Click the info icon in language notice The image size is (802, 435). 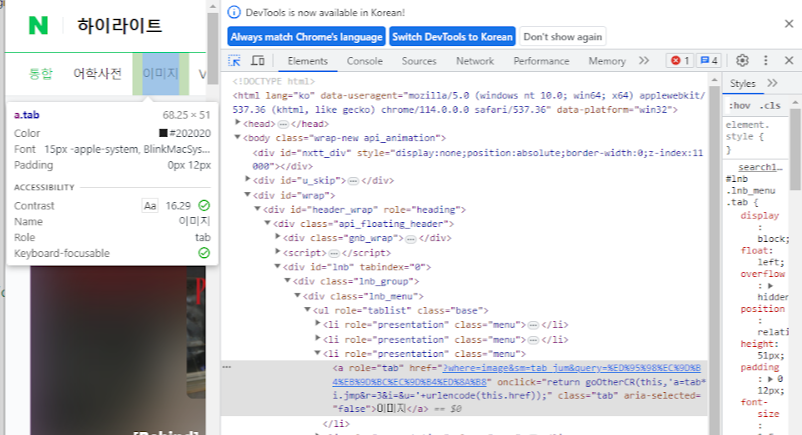click(234, 12)
